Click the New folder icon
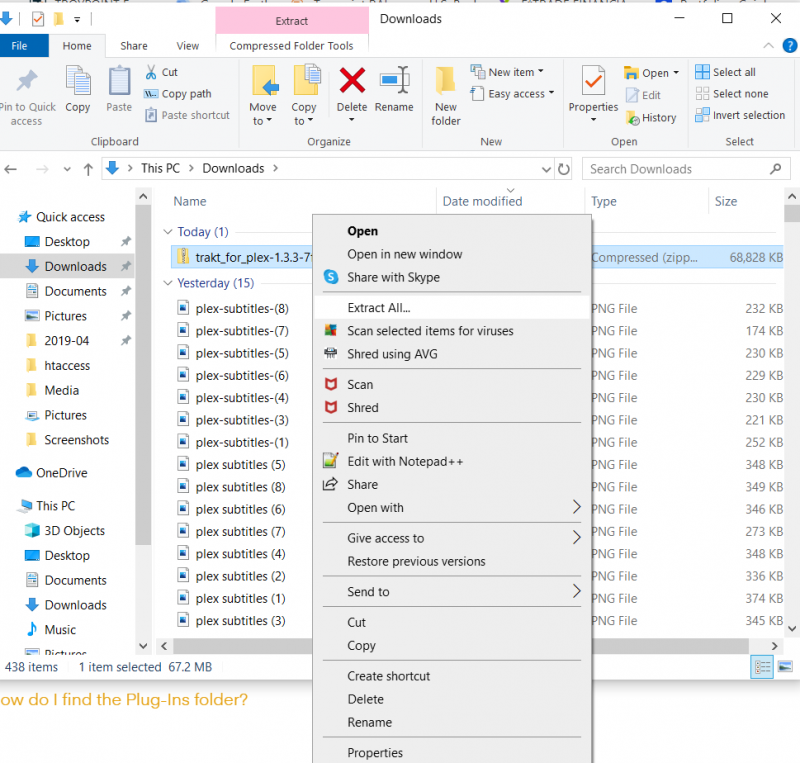The image size is (800, 763). 446,82
